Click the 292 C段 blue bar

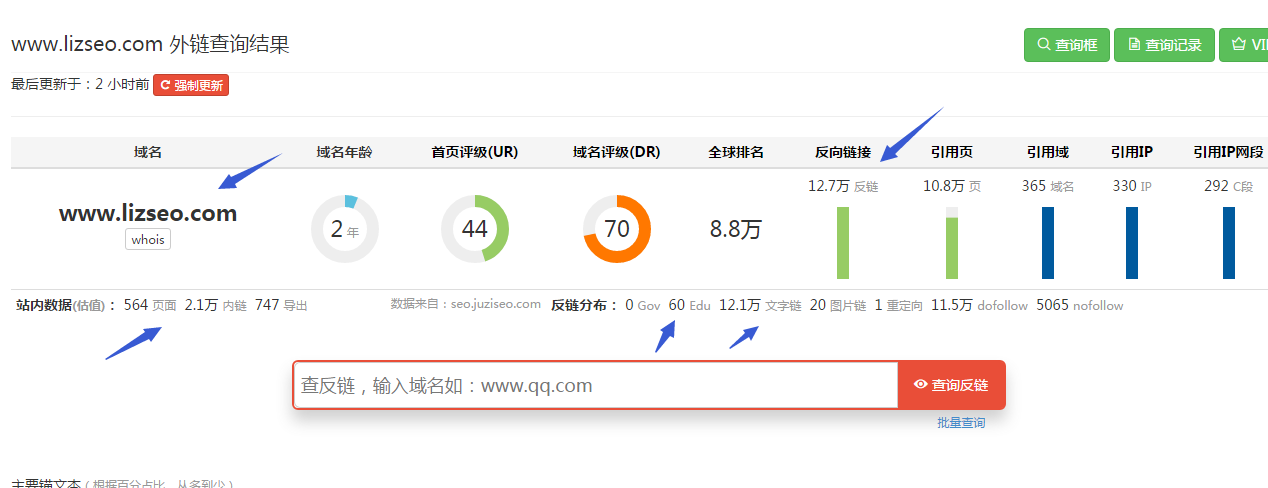[1229, 243]
